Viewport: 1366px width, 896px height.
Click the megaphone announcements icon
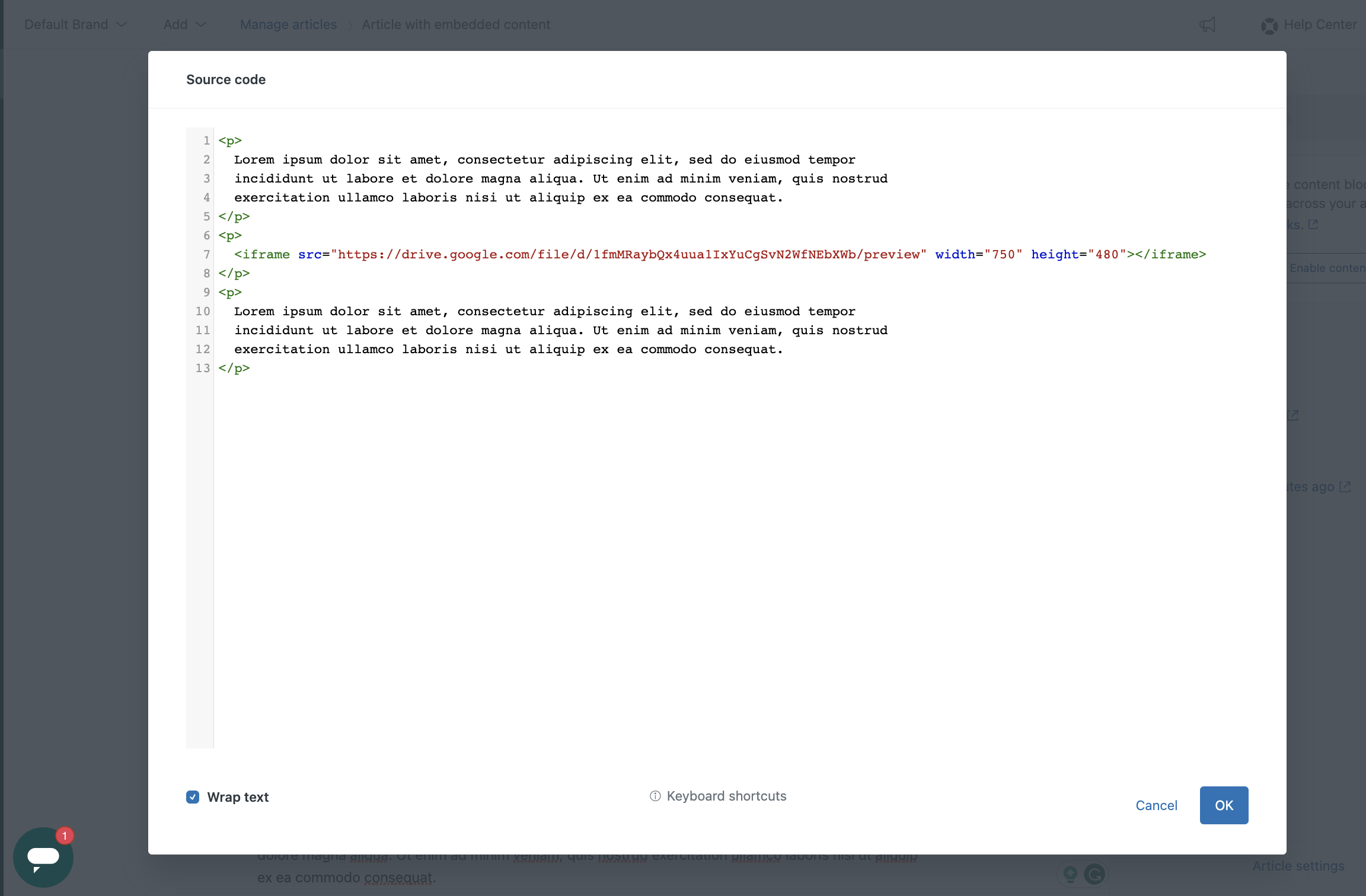coord(1207,25)
